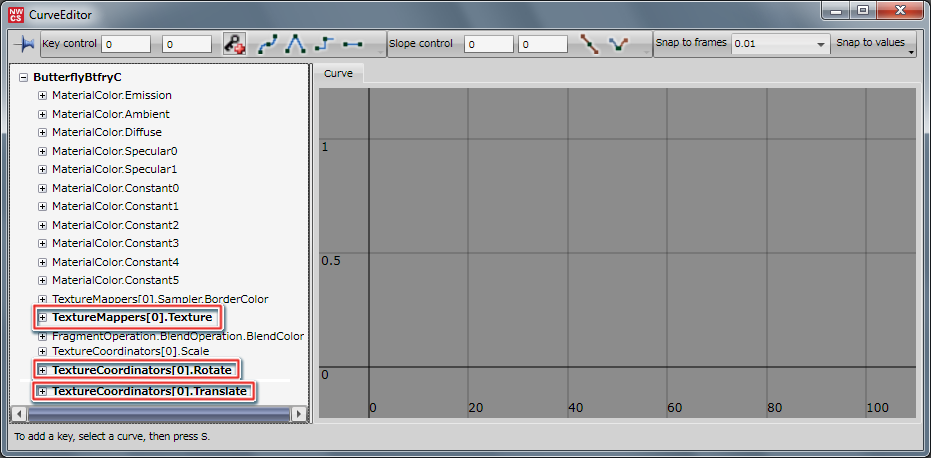This screenshot has width=931, height=458.
Task: Select the smooth curve interpolation icon
Action: tap(268, 44)
